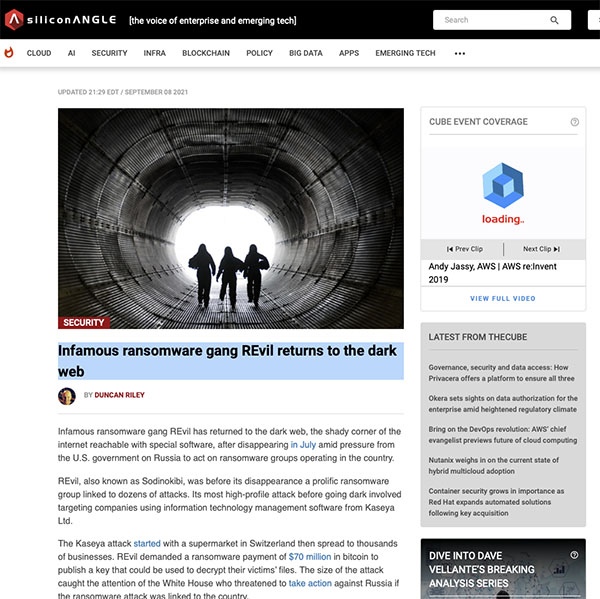Follow the 'in July' link
The image size is (600, 599).
pyautogui.click(x=303, y=445)
